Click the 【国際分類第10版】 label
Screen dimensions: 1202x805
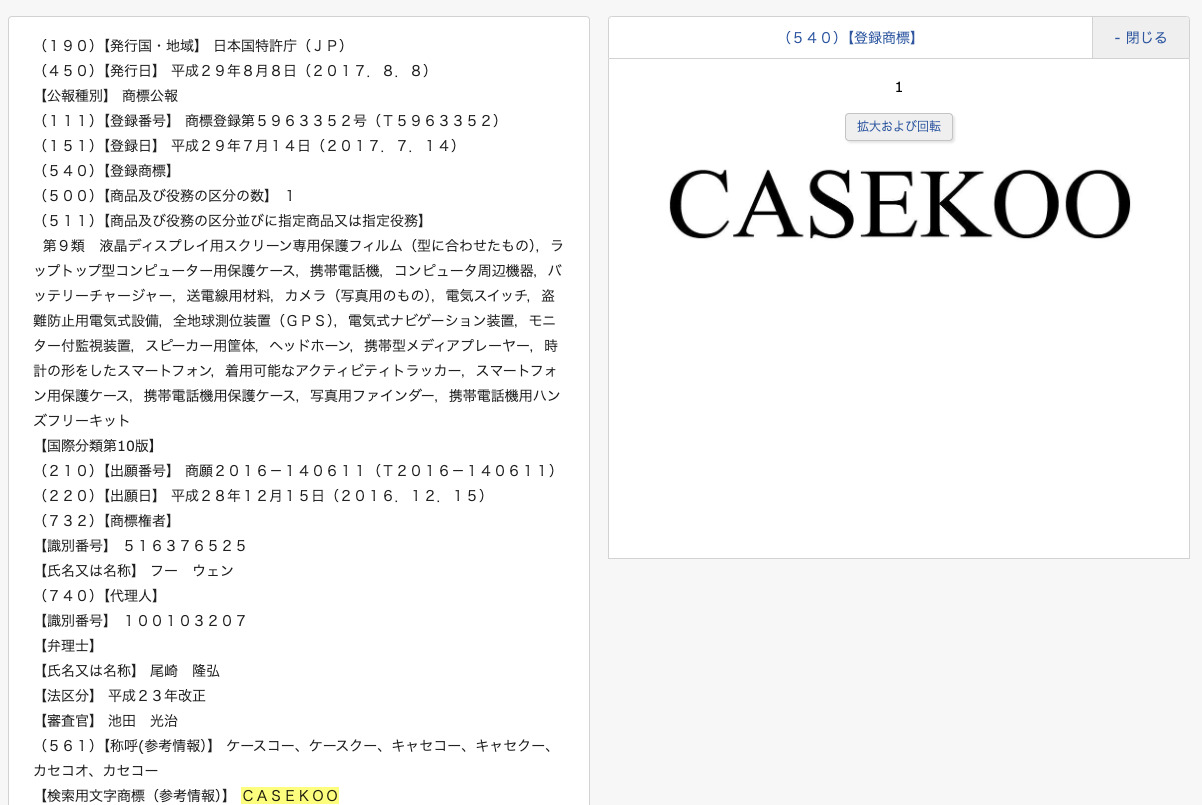96,445
